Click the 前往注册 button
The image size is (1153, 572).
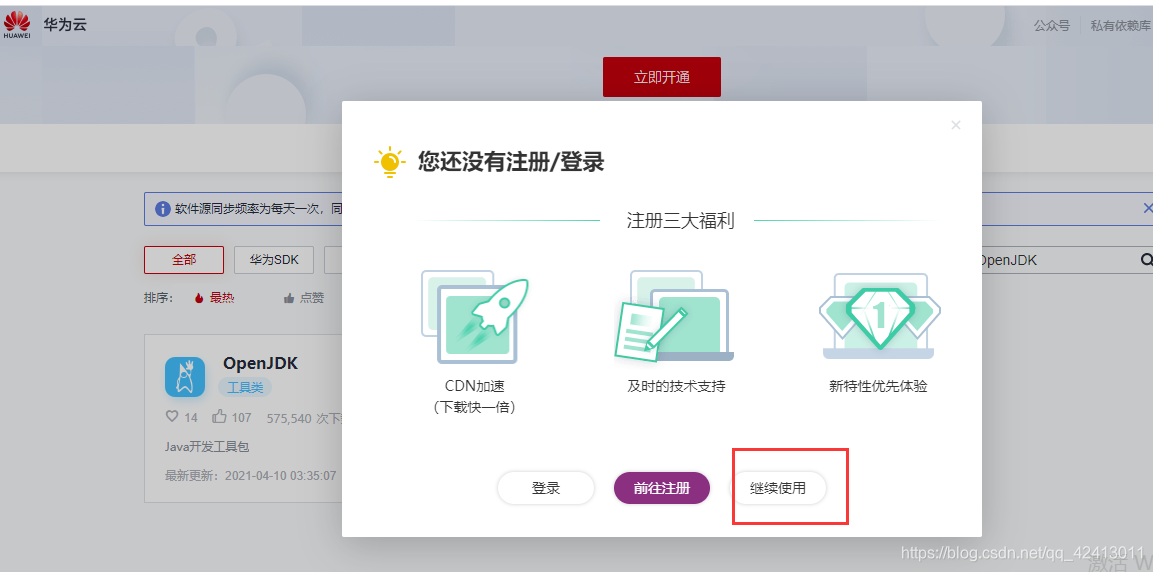point(662,488)
